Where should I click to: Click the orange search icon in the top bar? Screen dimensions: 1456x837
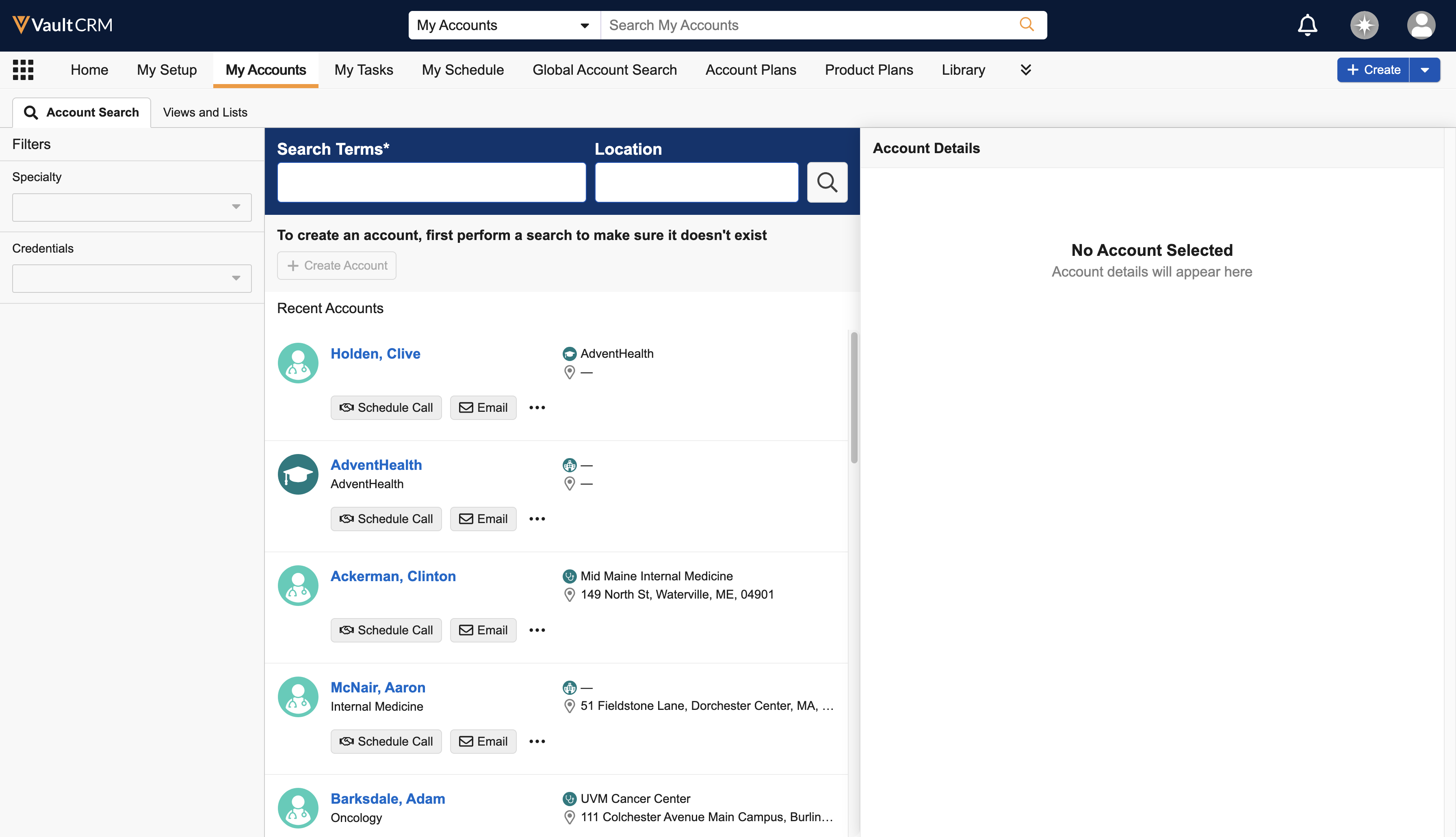point(1027,25)
